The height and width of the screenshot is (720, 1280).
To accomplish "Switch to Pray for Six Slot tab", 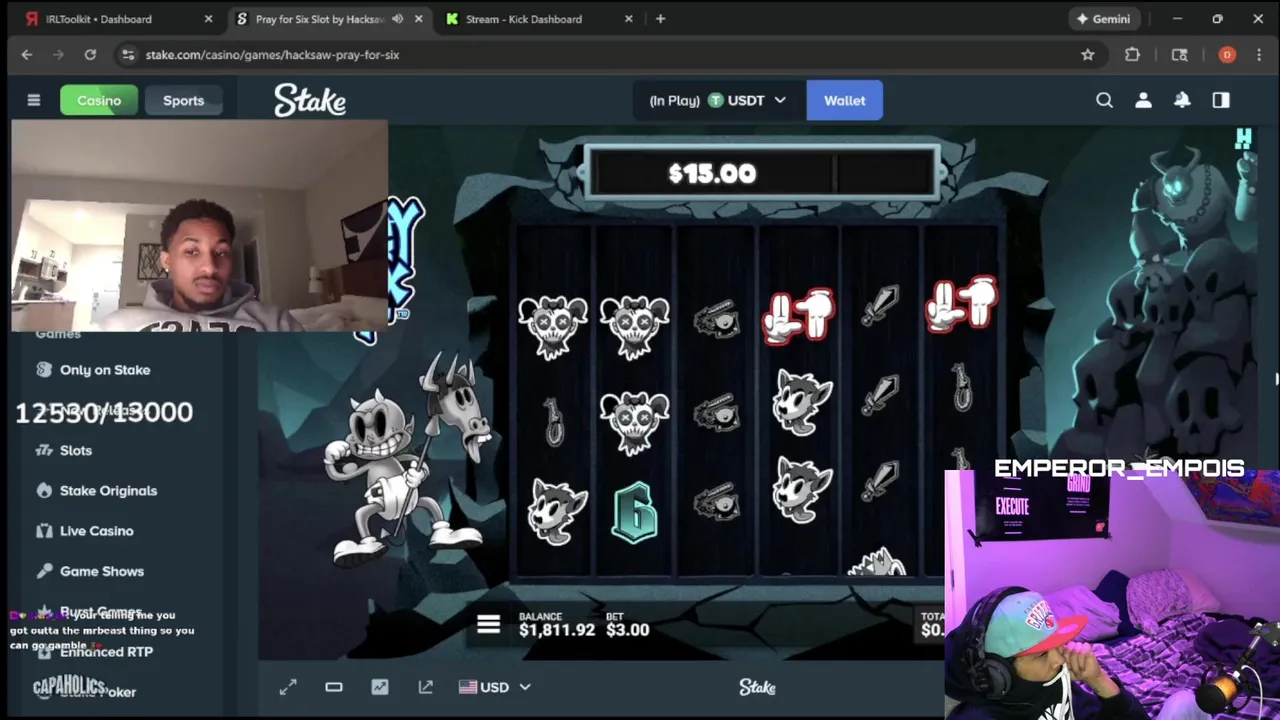I will (318, 19).
